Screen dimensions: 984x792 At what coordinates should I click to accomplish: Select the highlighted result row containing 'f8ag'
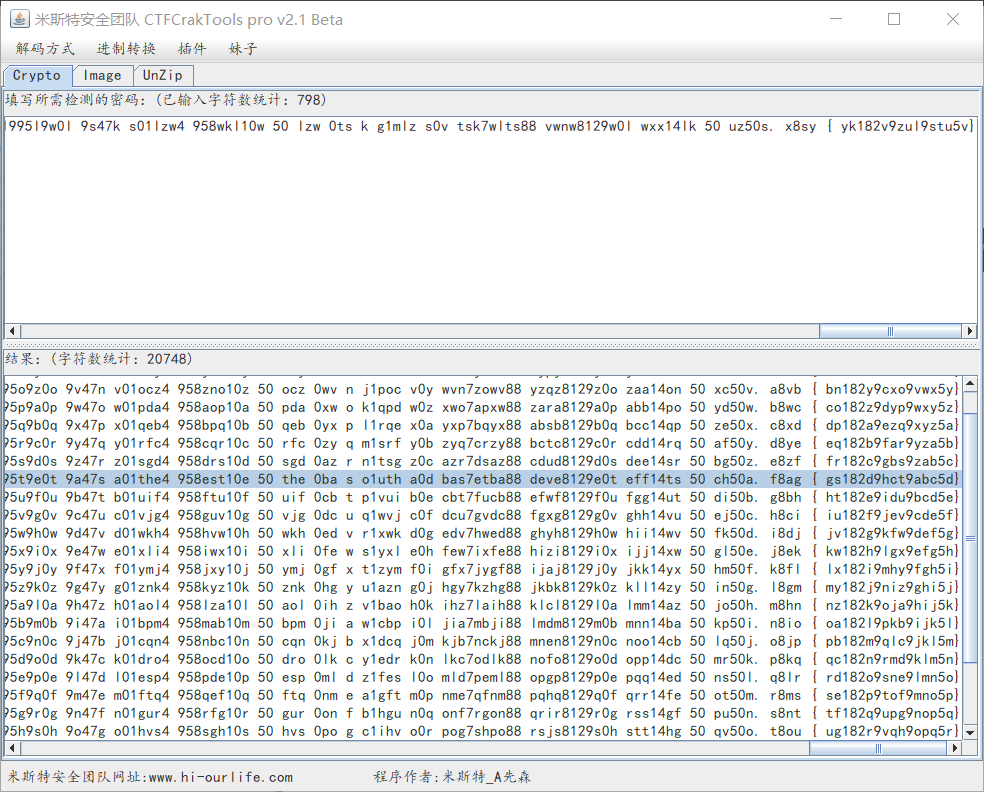tap(483, 479)
